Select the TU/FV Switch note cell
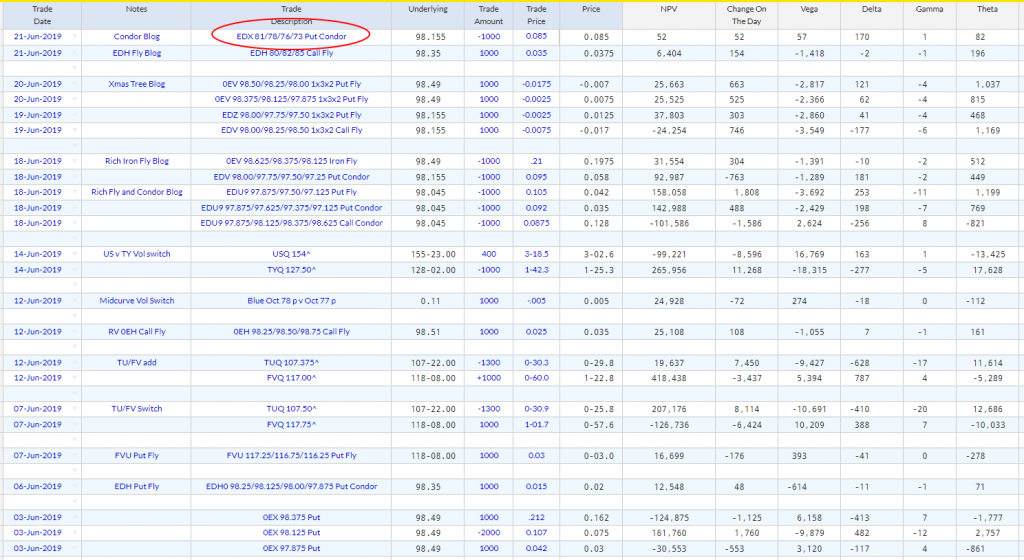This screenshot has height=560, width=1024. [136, 409]
